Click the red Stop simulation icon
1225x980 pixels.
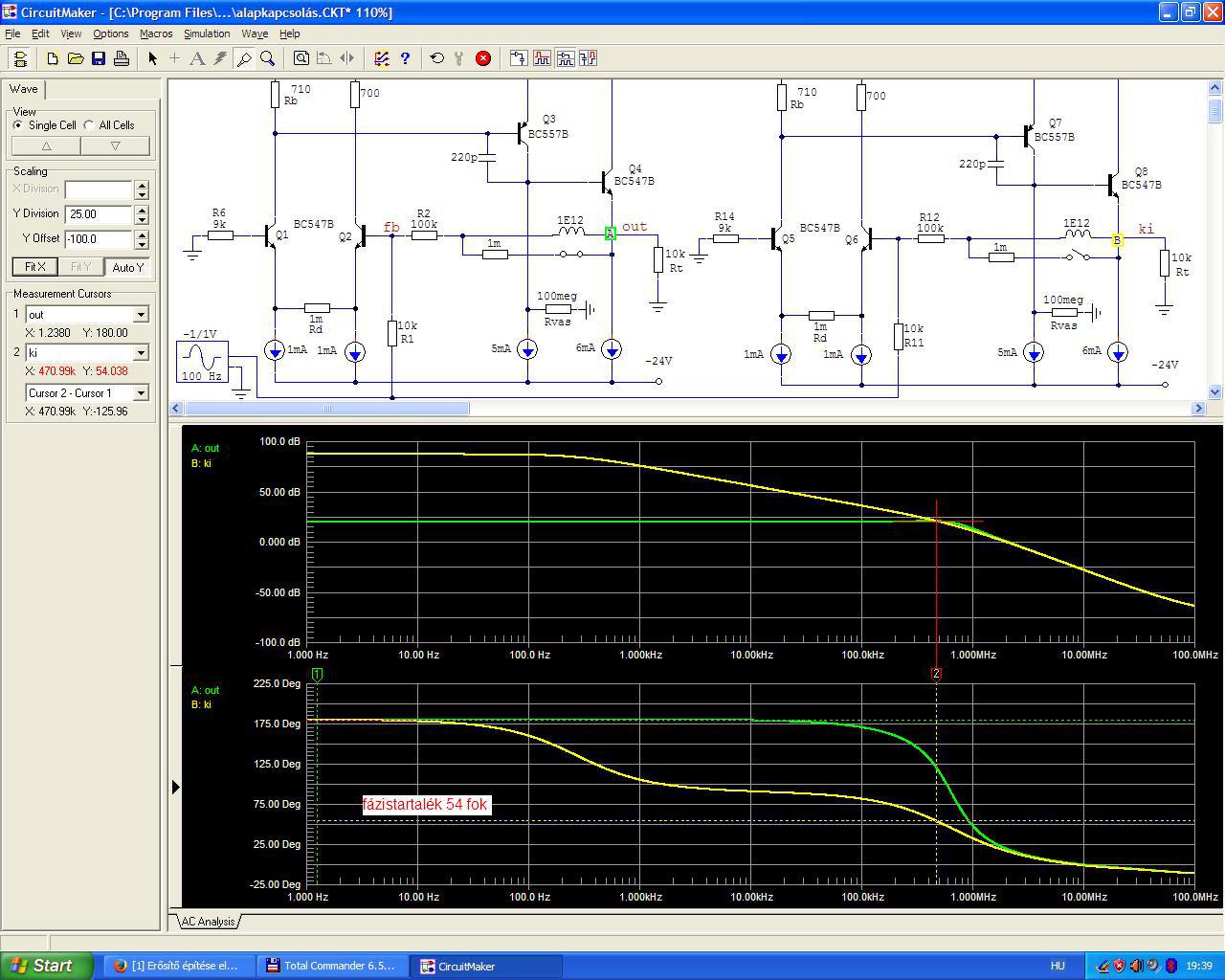point(483,58)
